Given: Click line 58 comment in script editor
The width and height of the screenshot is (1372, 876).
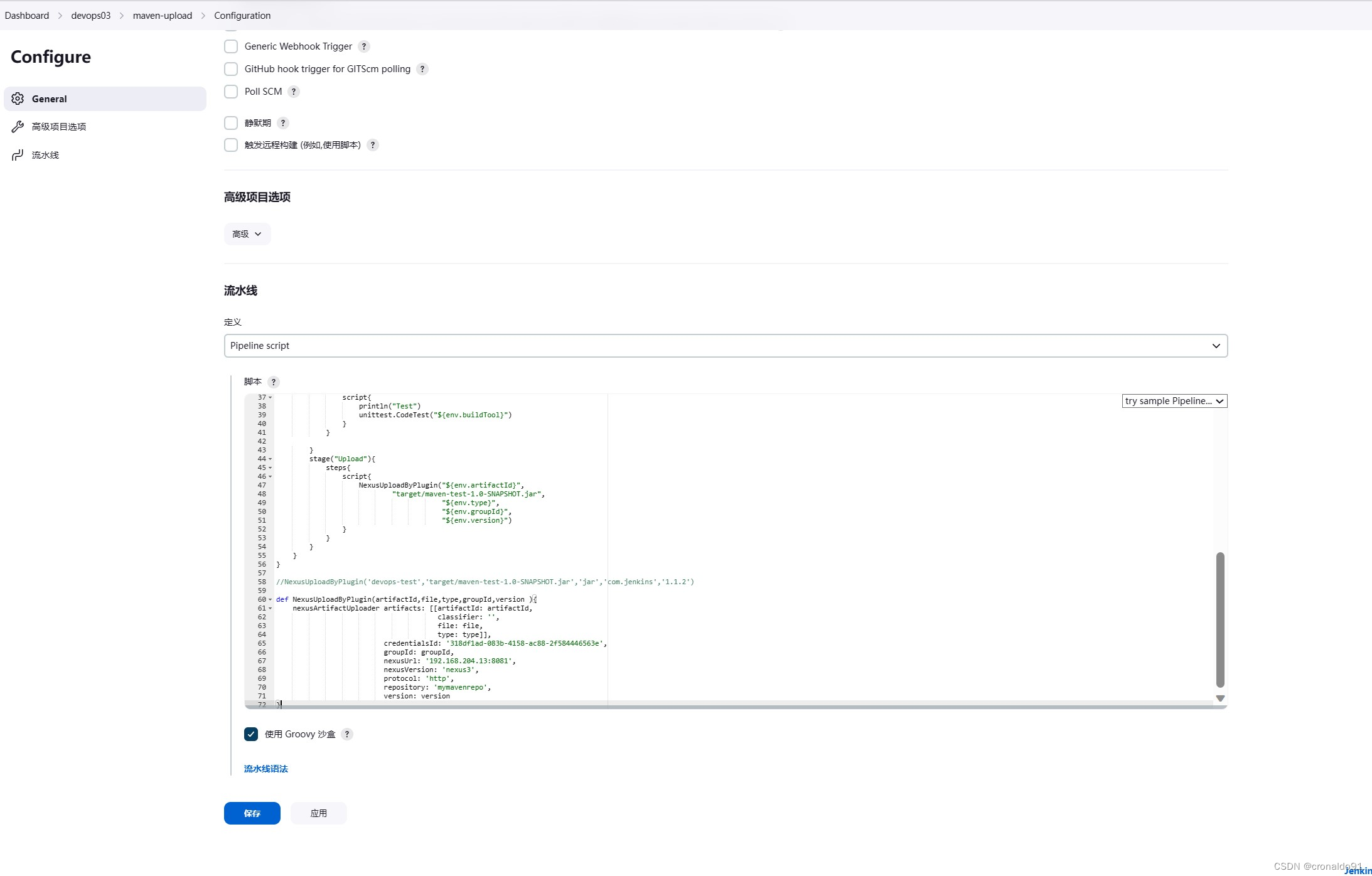Looking at the screenshot, I should tap(485, 582).
